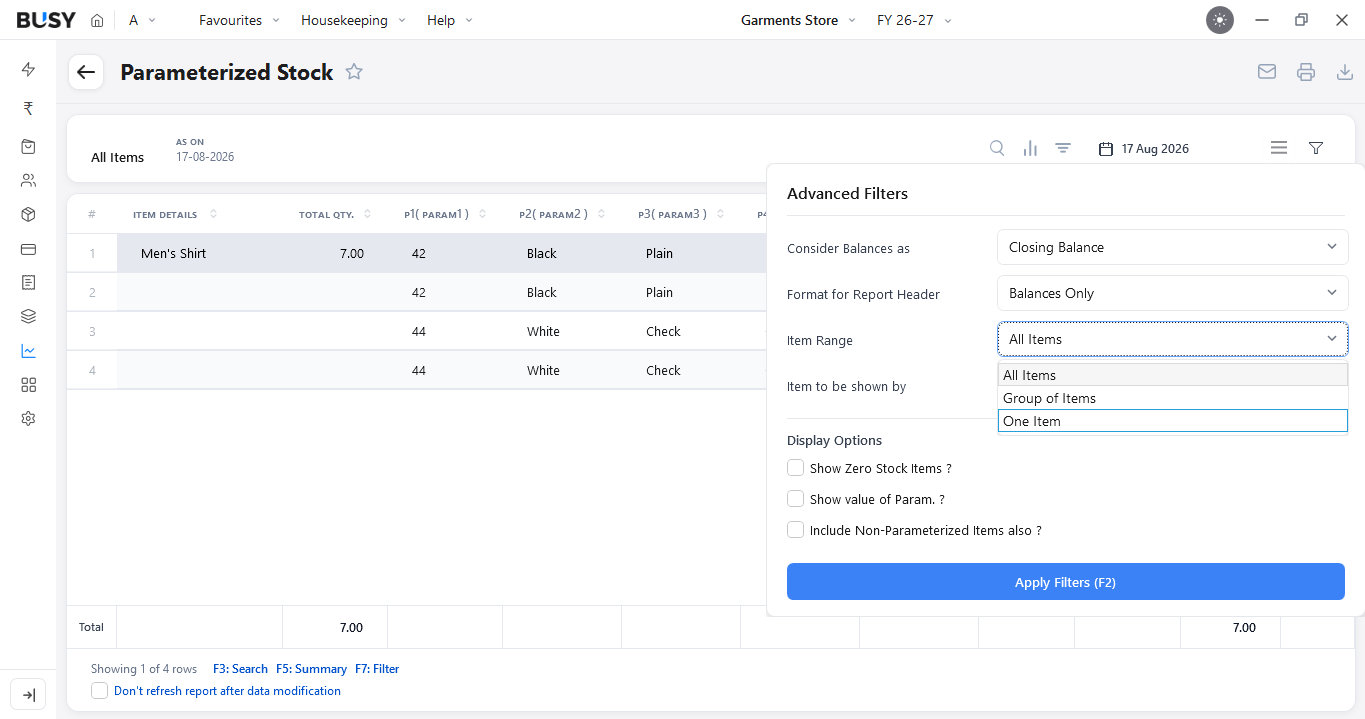
Task: Click the back arrow button
Action: pyautogui.click(x=86, y=72)
